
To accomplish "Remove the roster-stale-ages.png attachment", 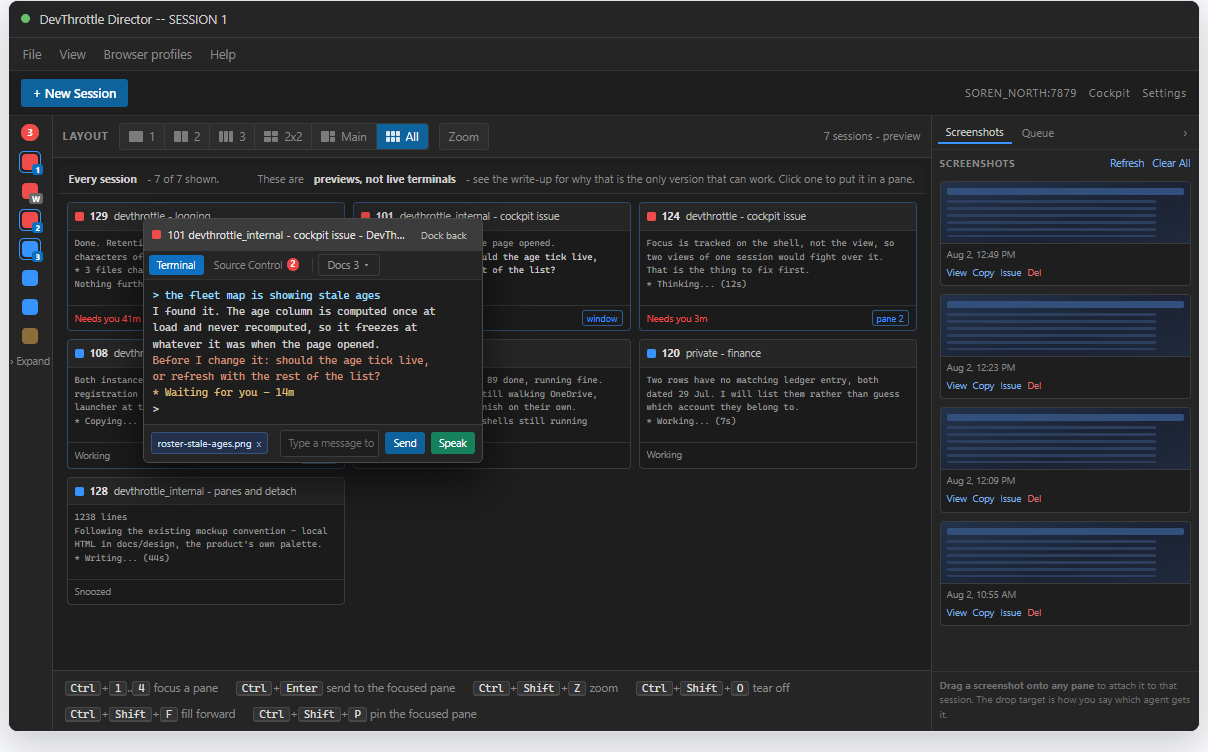I will (x=259, y=443).
